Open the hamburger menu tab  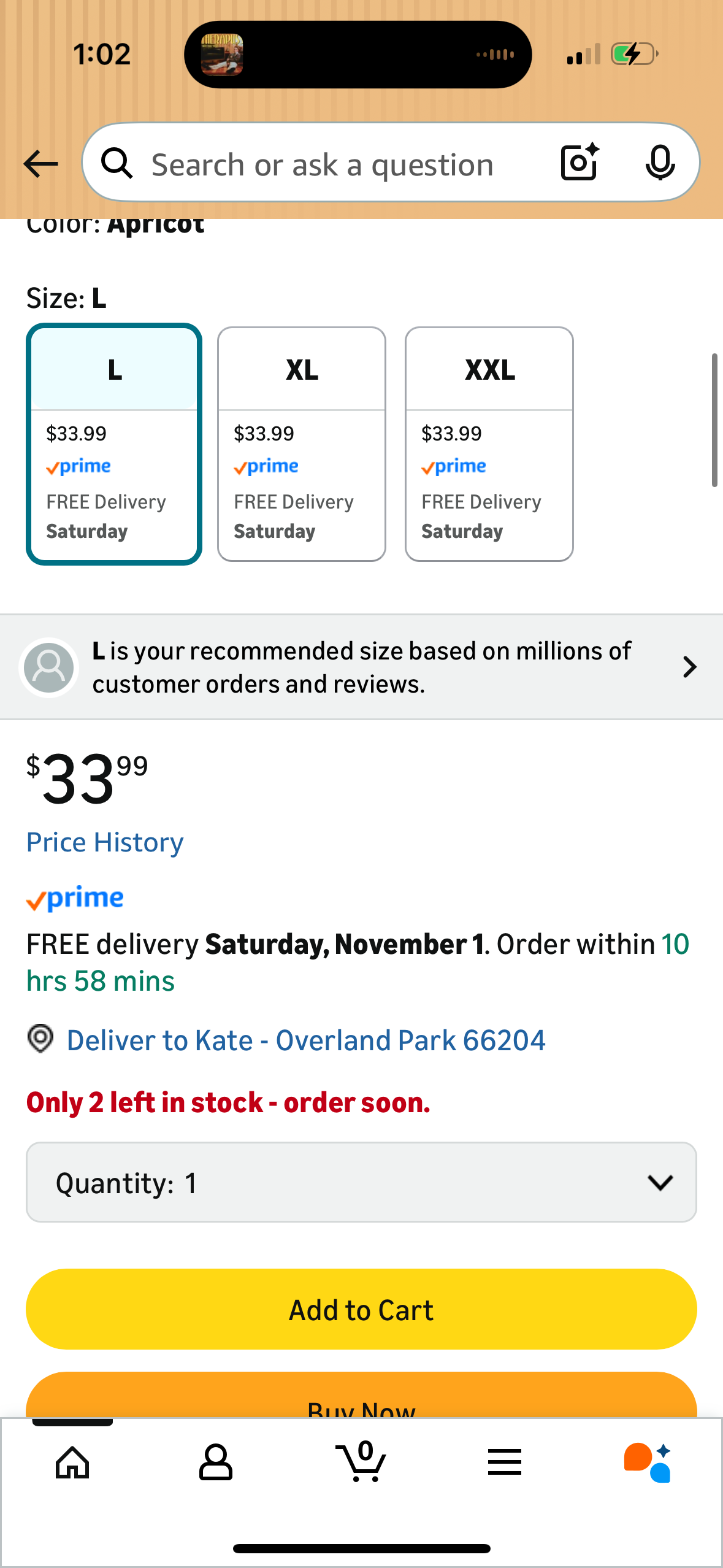(x=505, y=1462)
